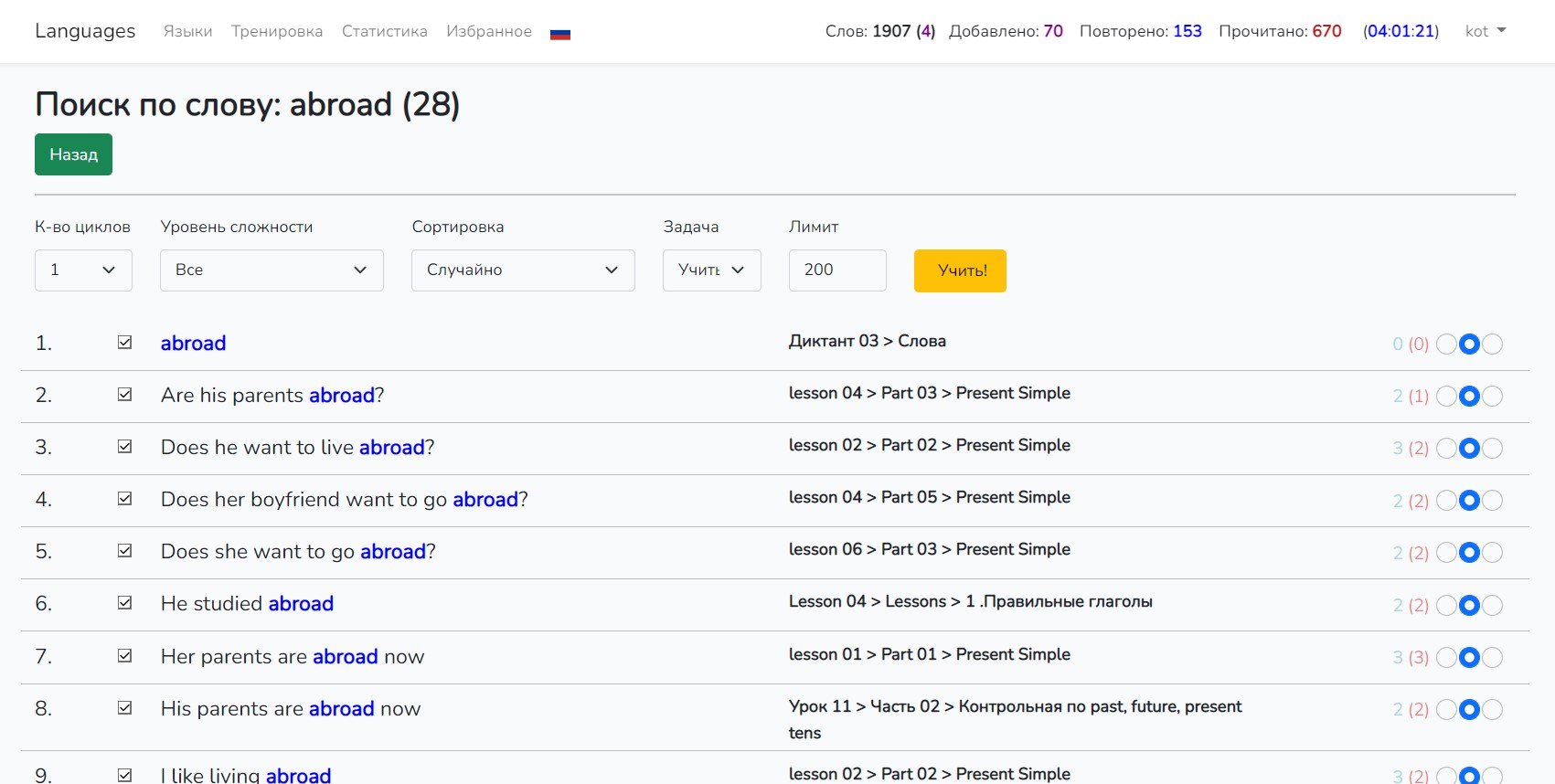Click the yellow Учить! button
This screenshot has width=1555, height=784.
point(960,270)
